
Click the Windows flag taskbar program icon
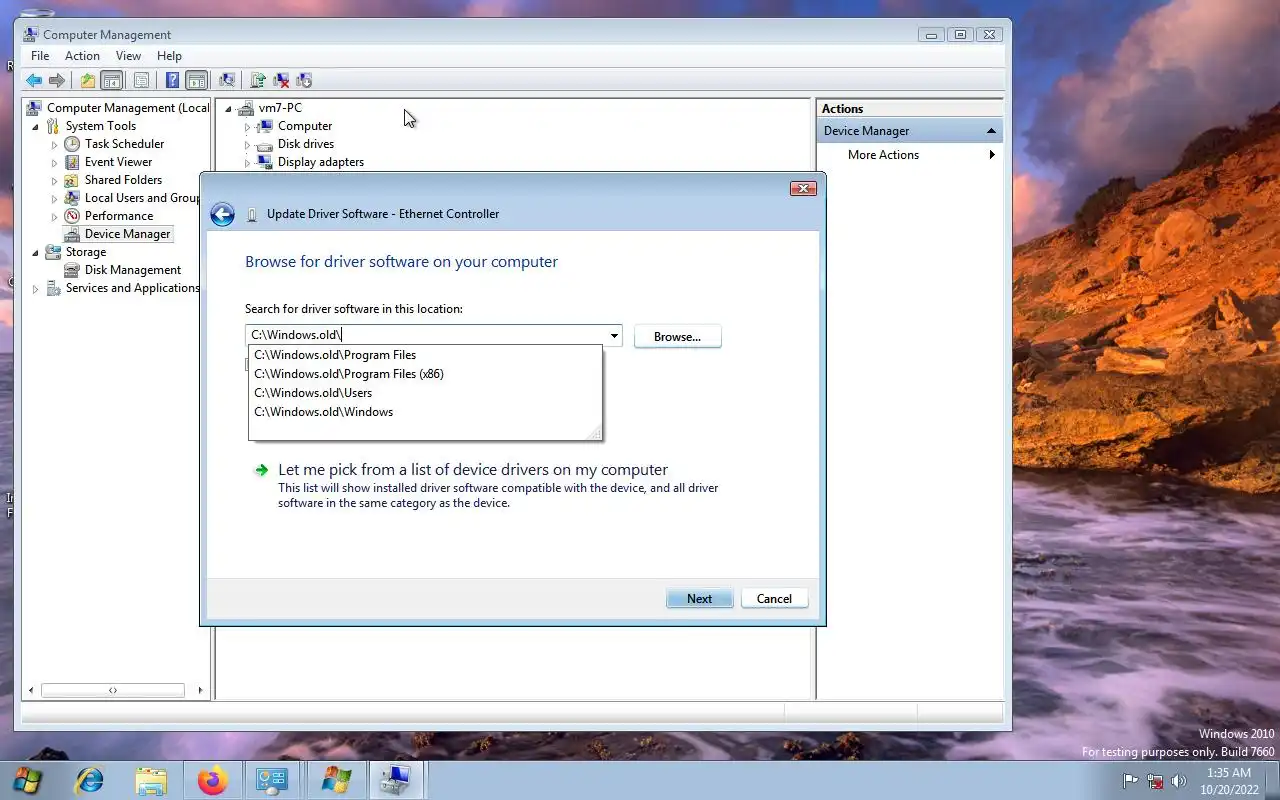coord(336,780)
